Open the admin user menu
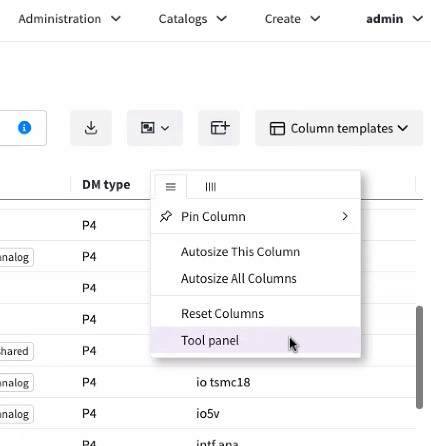This screenshot has height=446, width=431. tap(394, 19)
